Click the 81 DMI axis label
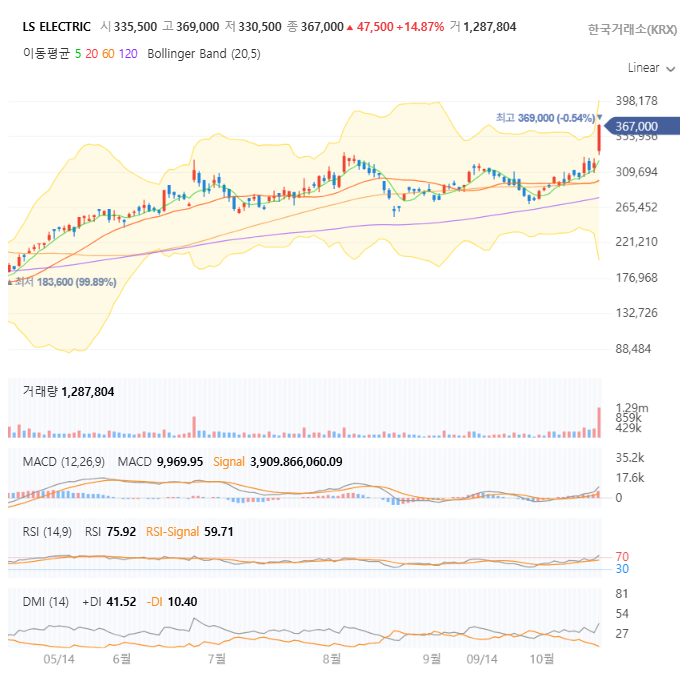 (622, 594)
